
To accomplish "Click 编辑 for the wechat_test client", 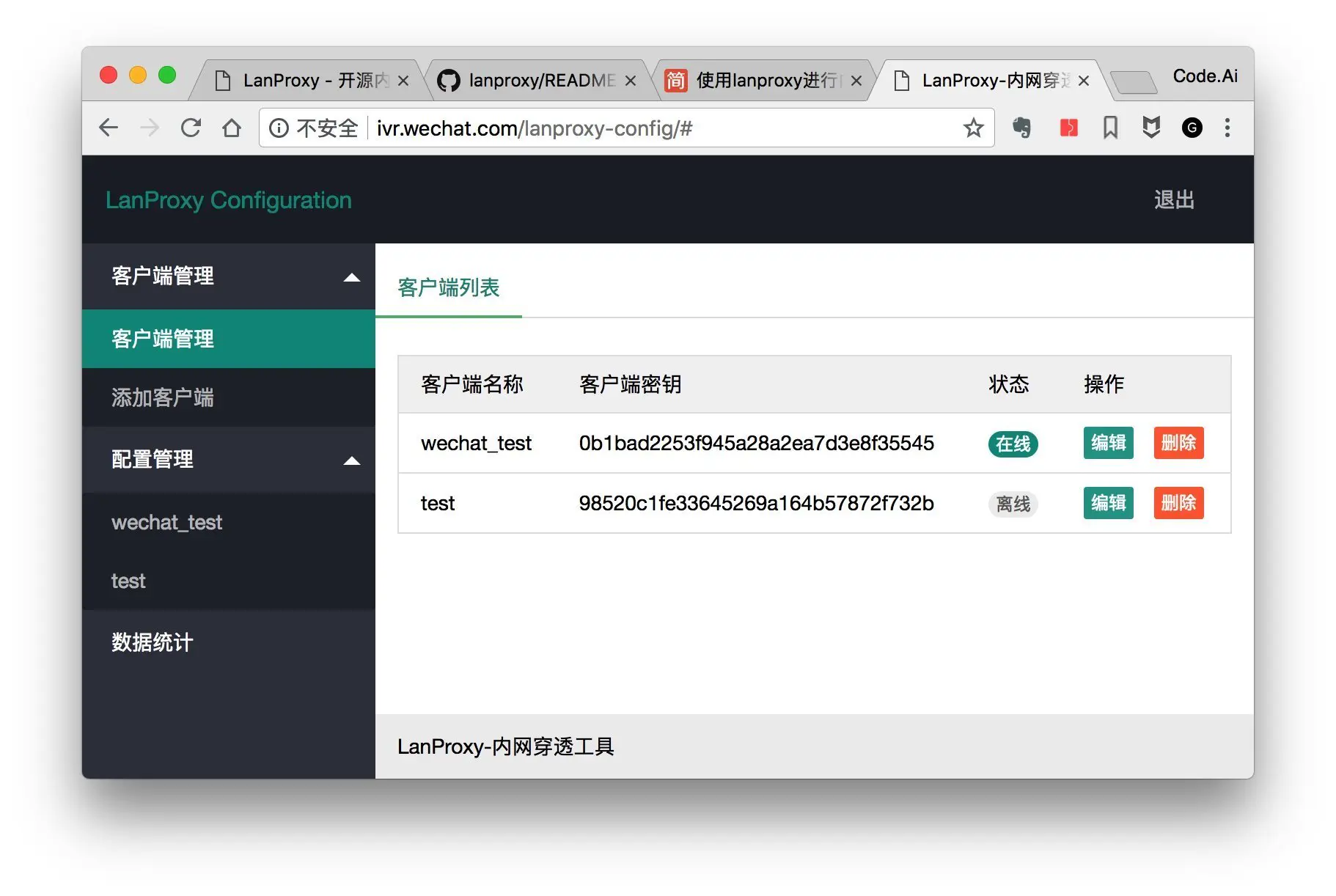I will click(1108, 443).
